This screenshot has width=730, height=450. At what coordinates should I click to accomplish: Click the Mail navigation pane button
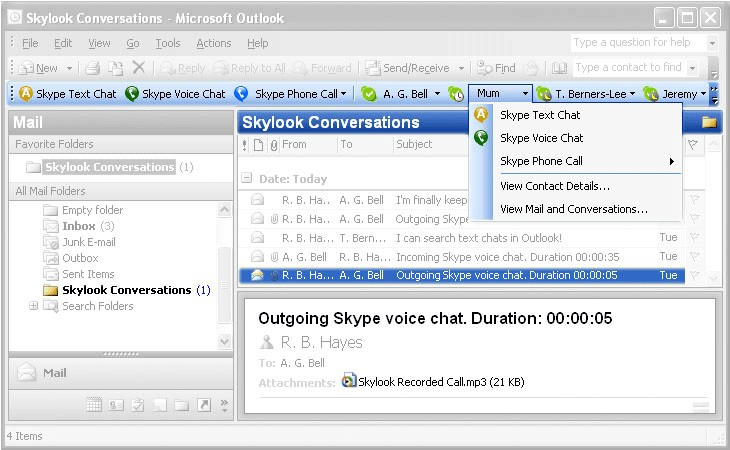121,373
